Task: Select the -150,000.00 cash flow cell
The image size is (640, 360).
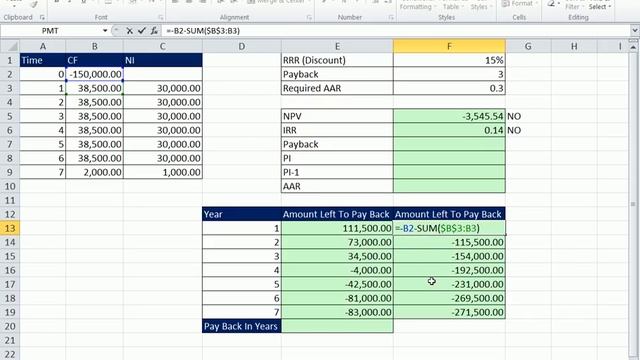Action: coord(94,74)
